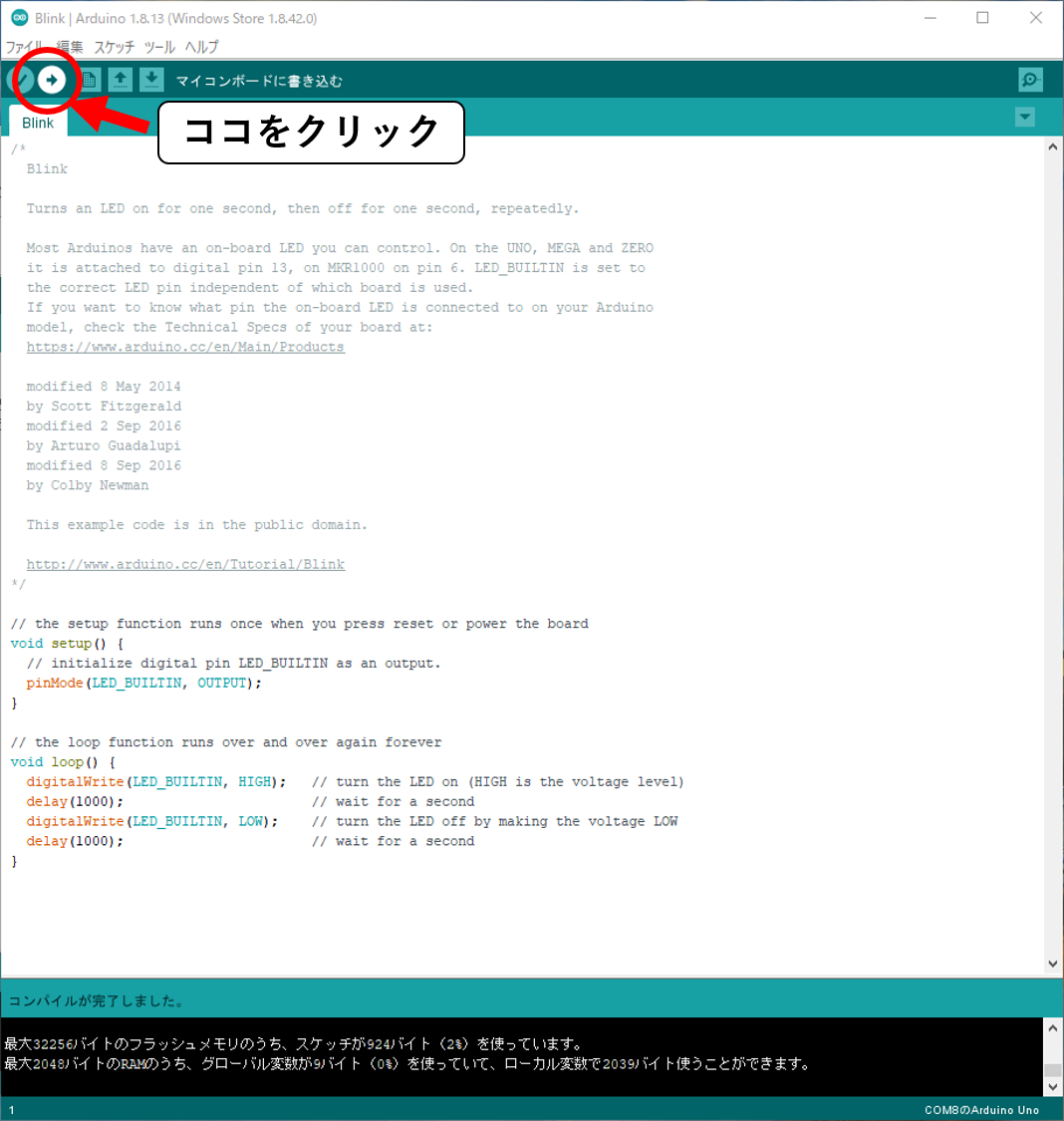Click the editor scrollbar down arrow
1064x1121 pixels.
click(1053, 964)
